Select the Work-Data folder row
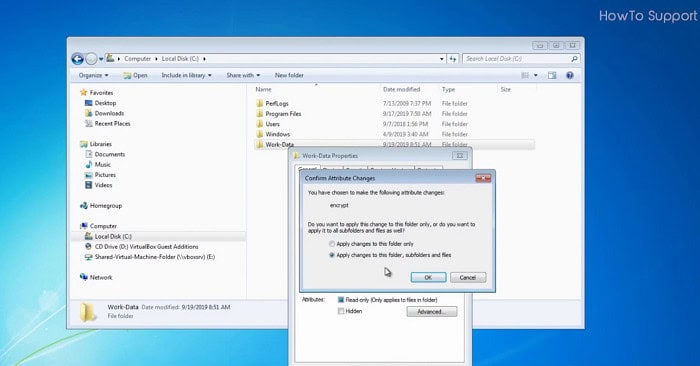 tap(394, 145)
